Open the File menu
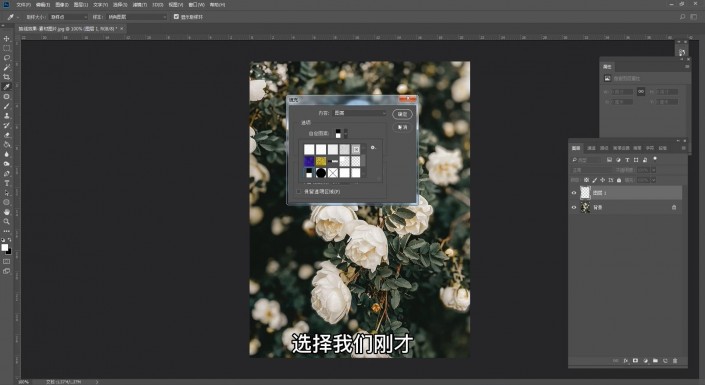The width and height of the screenshot is (705, 385). point(23,4)
